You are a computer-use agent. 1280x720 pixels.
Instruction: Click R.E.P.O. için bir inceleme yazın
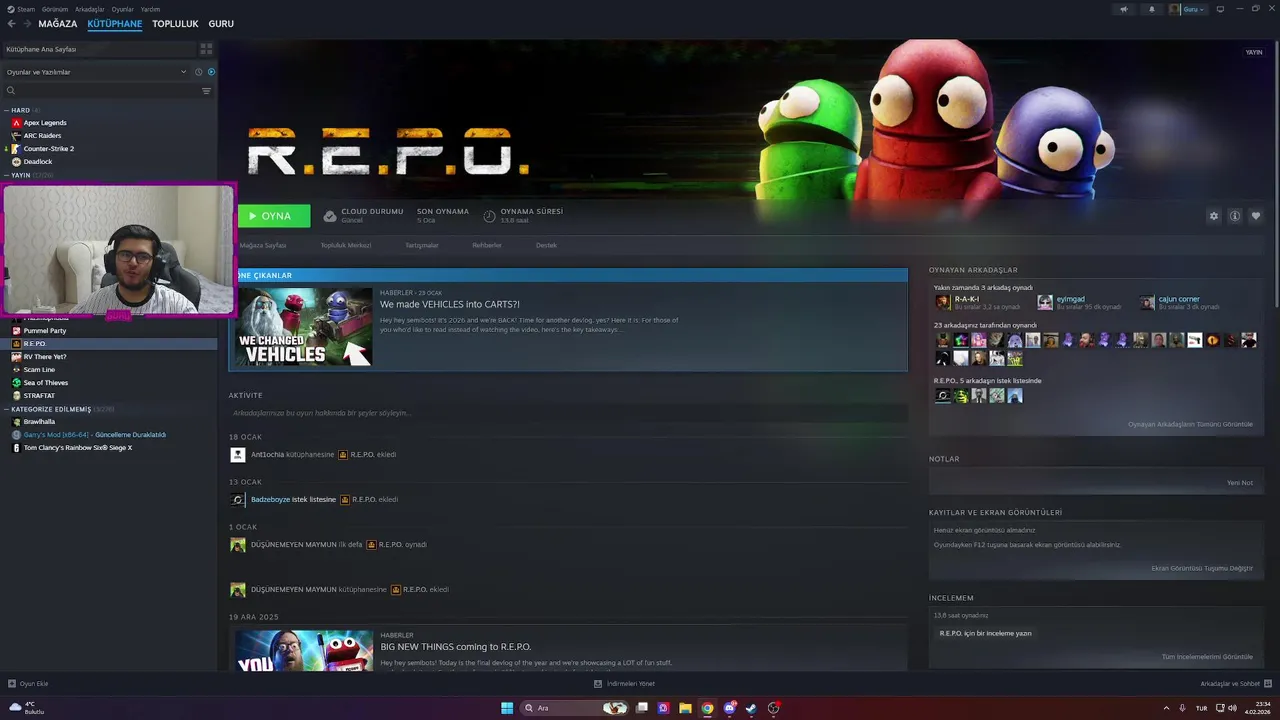986,633
